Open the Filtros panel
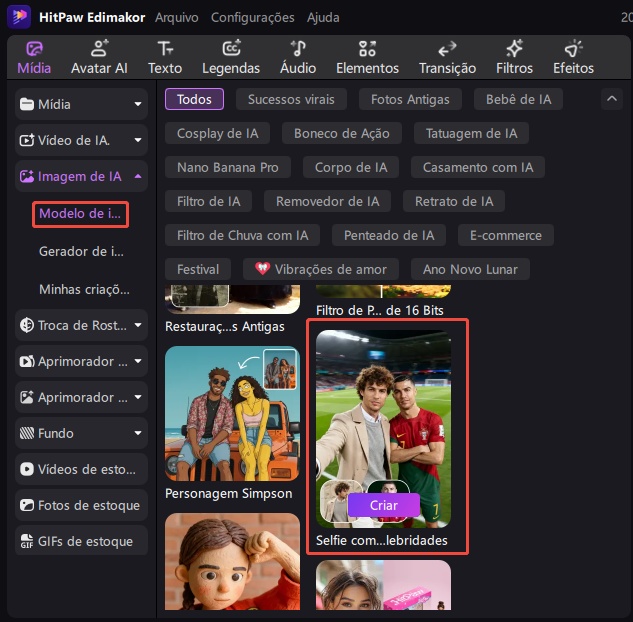This screenshot has height=622, width=633. [514, 57]
